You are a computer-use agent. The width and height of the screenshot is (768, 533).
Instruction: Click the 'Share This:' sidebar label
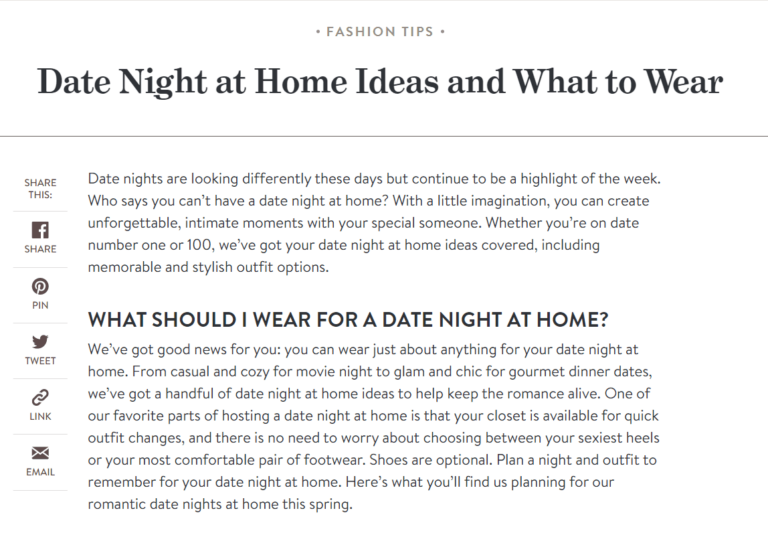point(40,188)
